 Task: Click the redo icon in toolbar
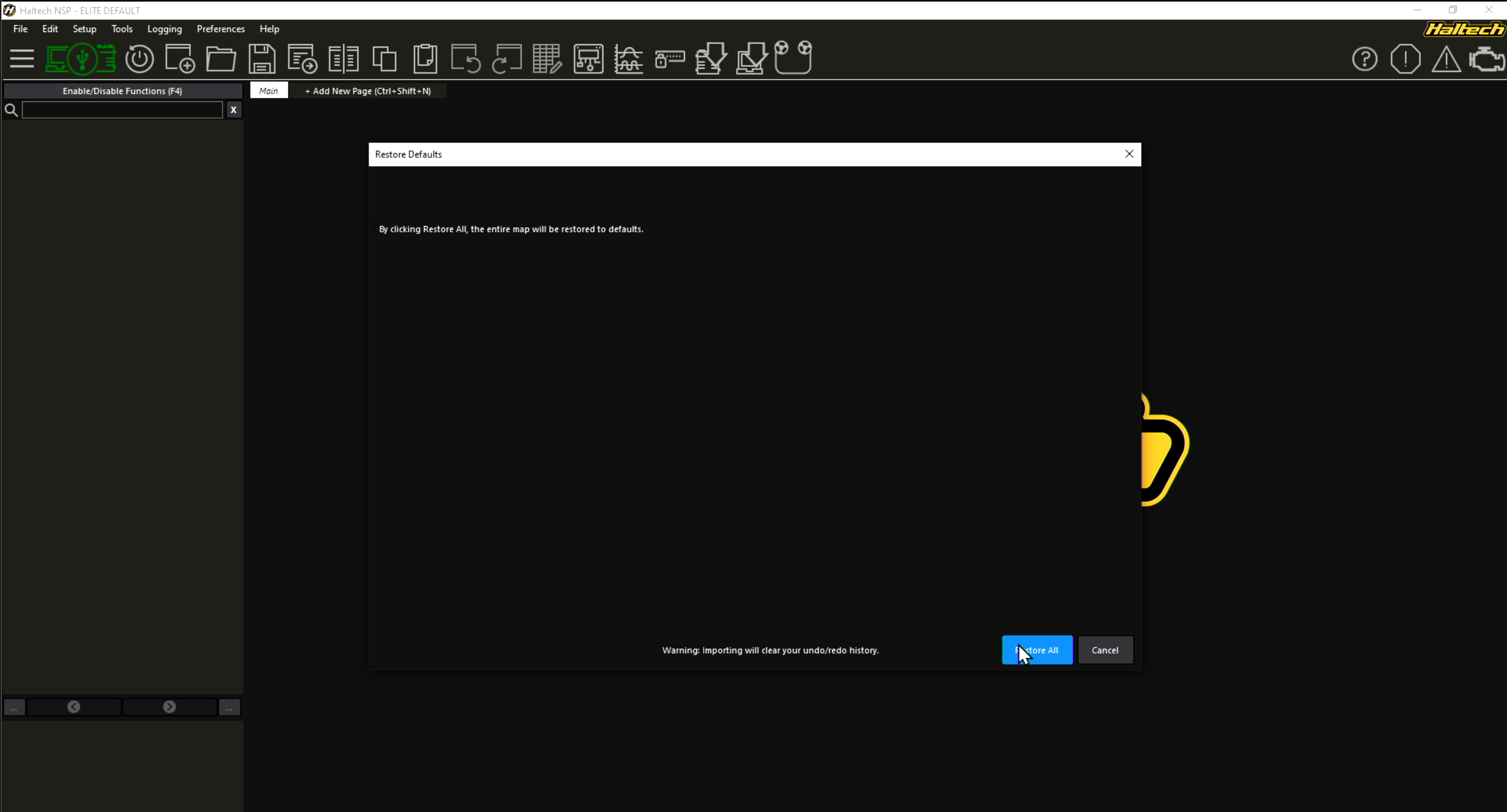(507, 59)
